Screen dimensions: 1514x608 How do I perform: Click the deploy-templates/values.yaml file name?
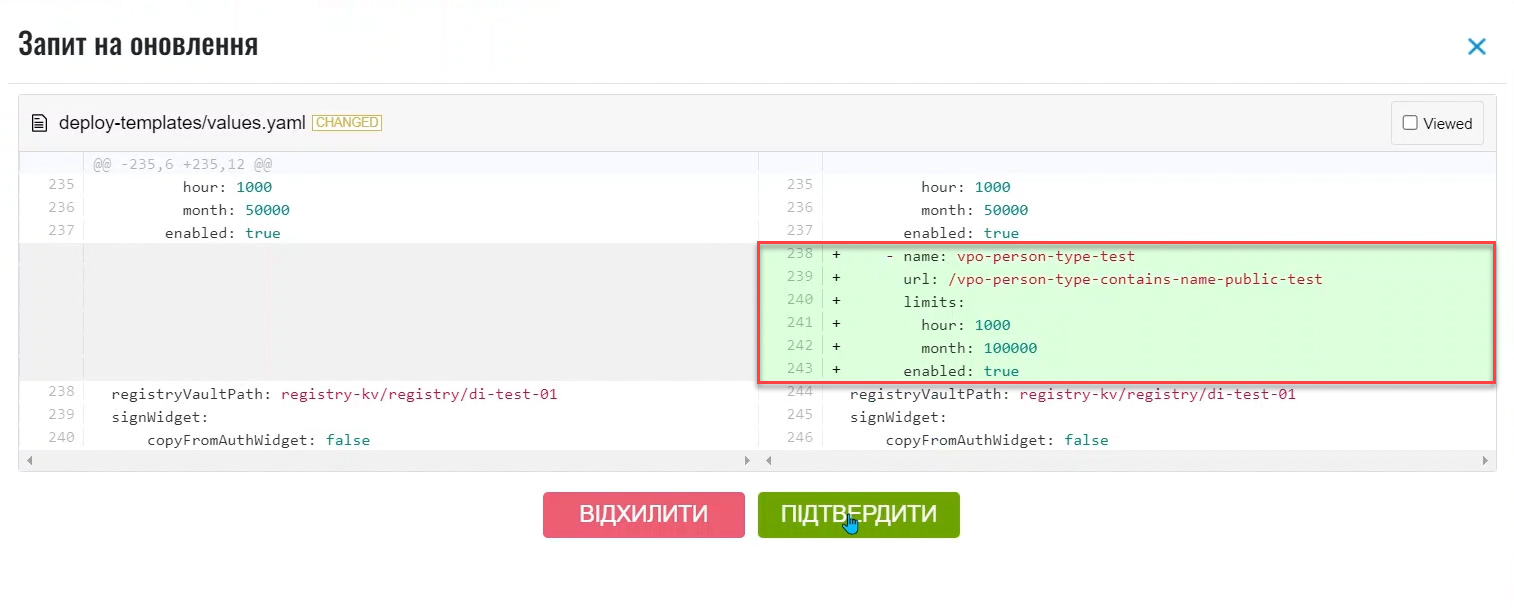tap(182, 123)
